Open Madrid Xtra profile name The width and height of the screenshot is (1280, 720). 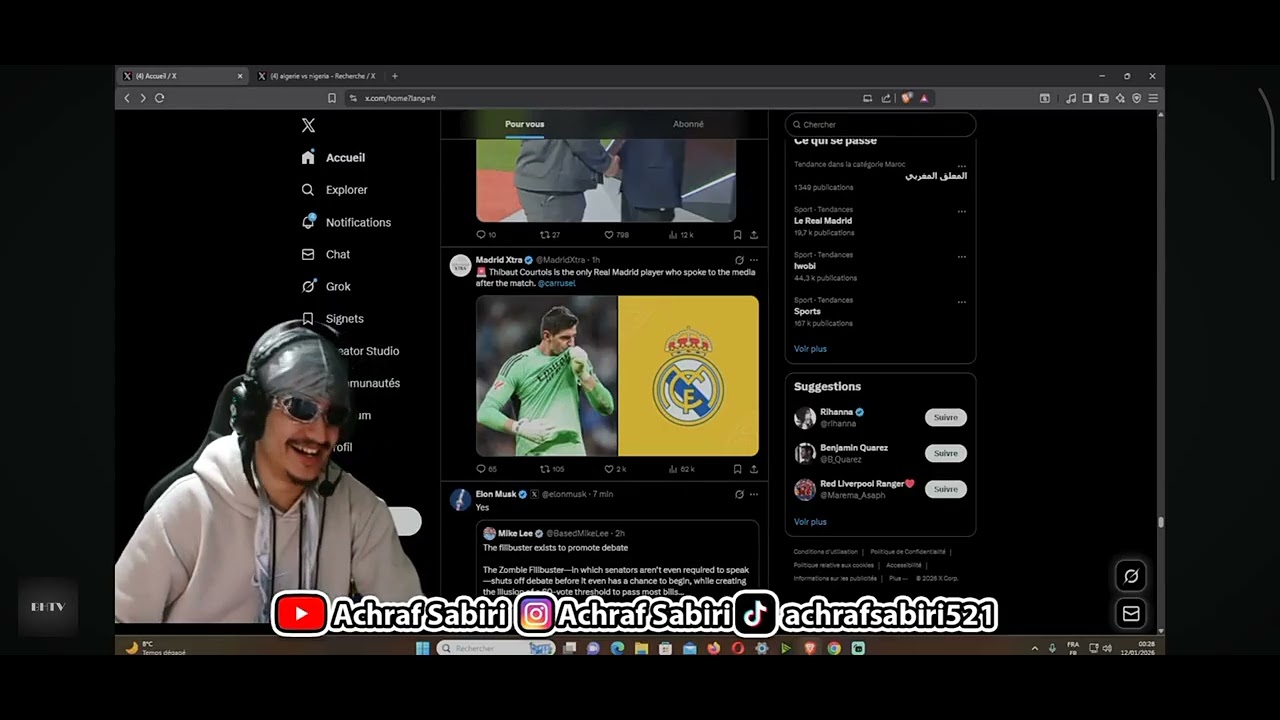coord(499,260)
